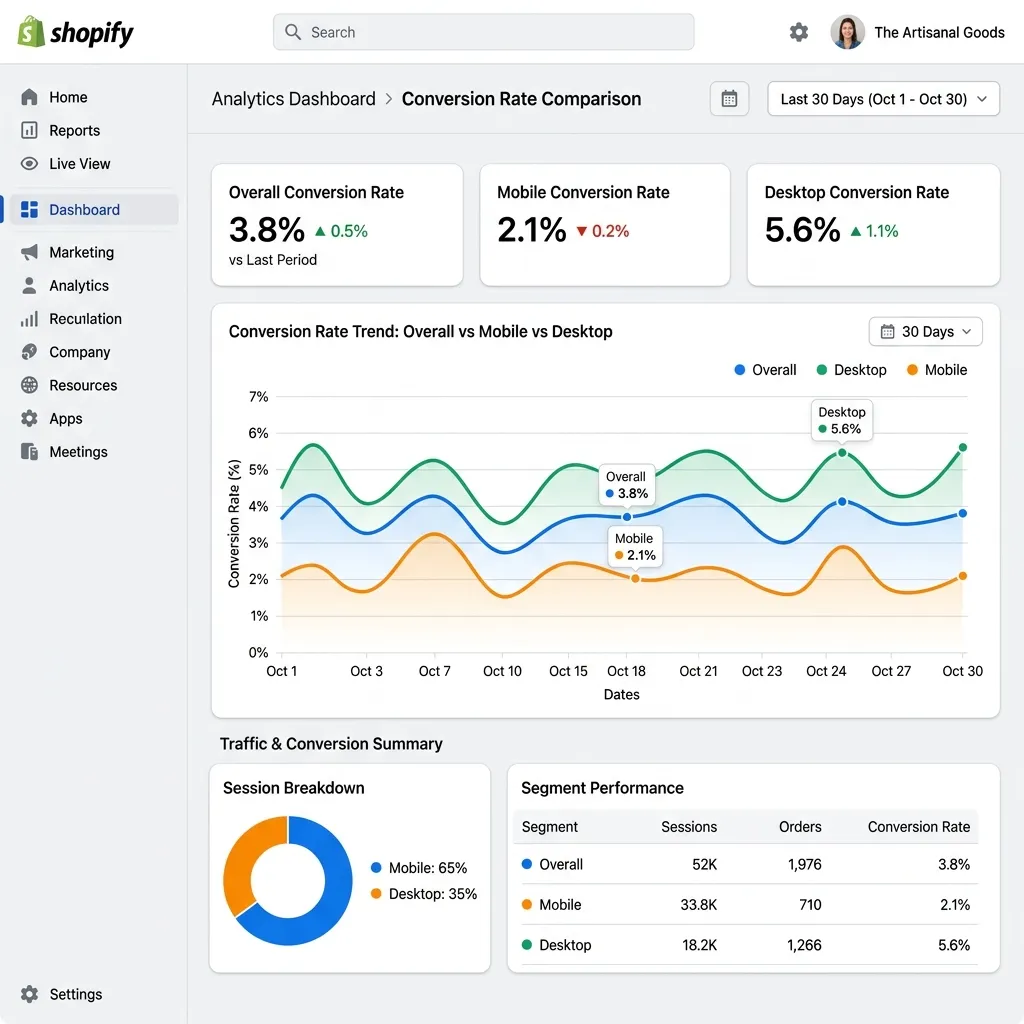This screenshot has height=1024, width=1024.
Task: Click Desktop: 35% legend entry
Action: point(424,893)
